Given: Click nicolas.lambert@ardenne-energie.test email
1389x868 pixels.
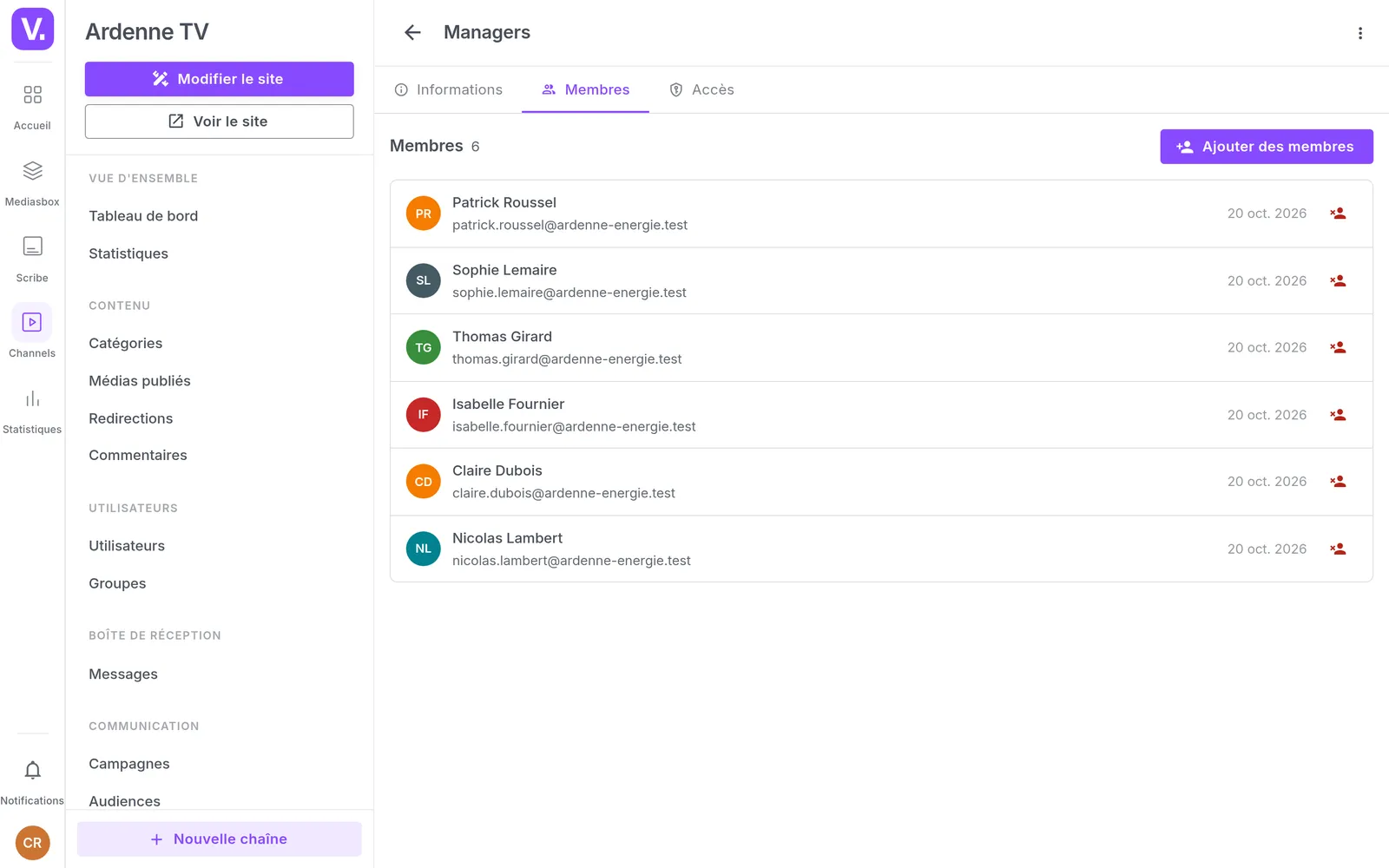Looking at the screenshot, I should click(x=571, y=561).
